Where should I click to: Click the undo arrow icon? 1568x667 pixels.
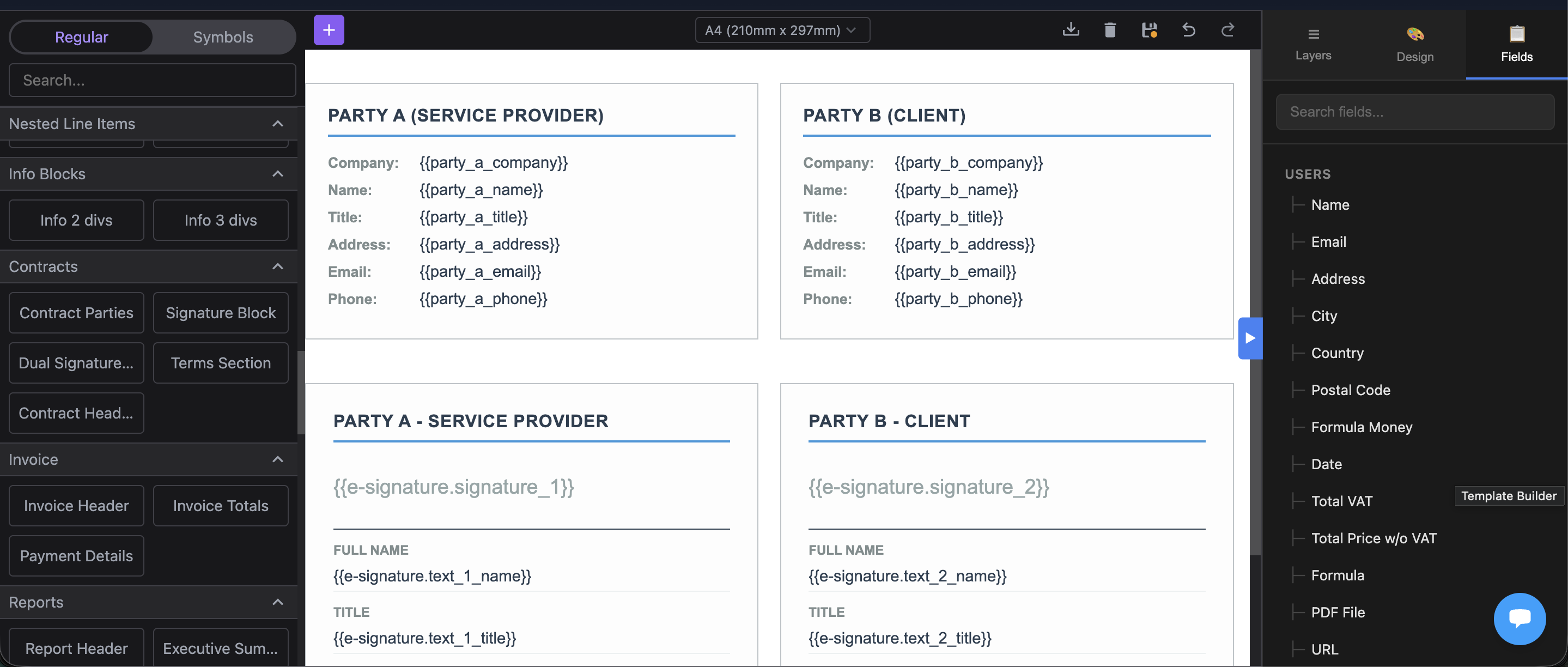click(1188, 30)
